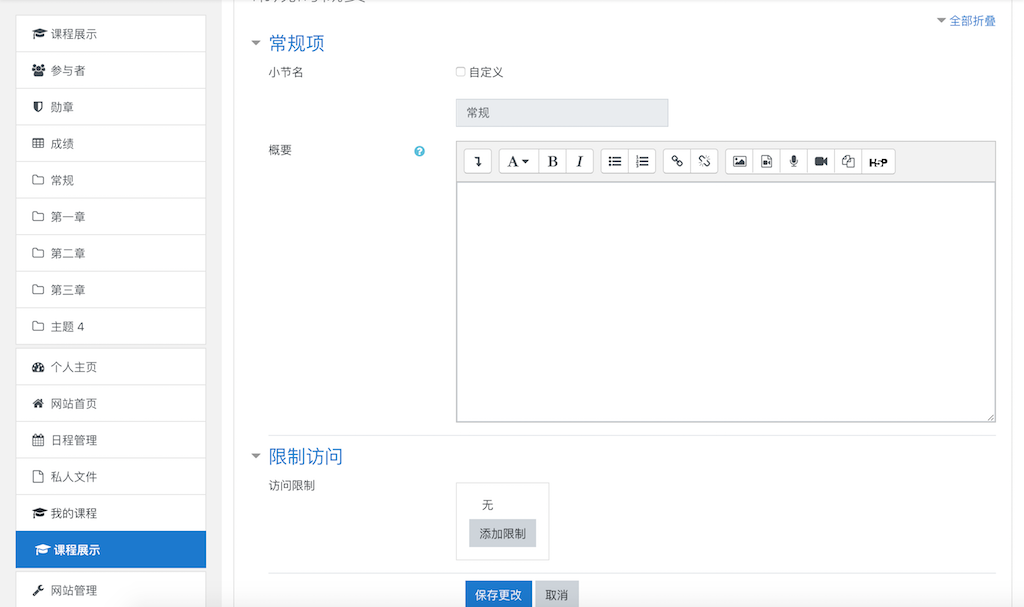Open 参与者 in the sidebar
The height and width of the screenshot is (607, 1024).
pyautogui.click(x=110, y=71)
